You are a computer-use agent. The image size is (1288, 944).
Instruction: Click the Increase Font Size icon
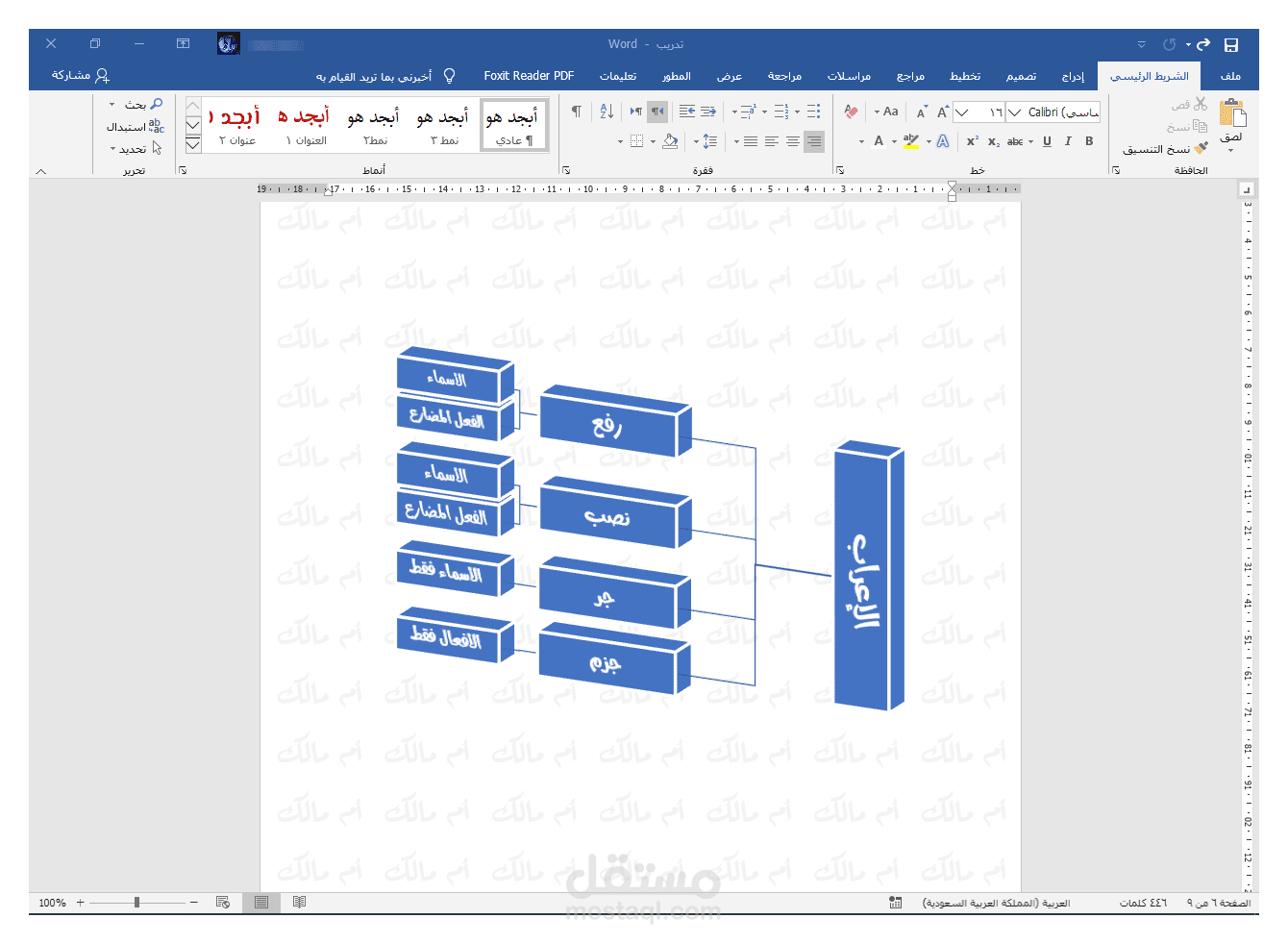(x=943, y=112)
